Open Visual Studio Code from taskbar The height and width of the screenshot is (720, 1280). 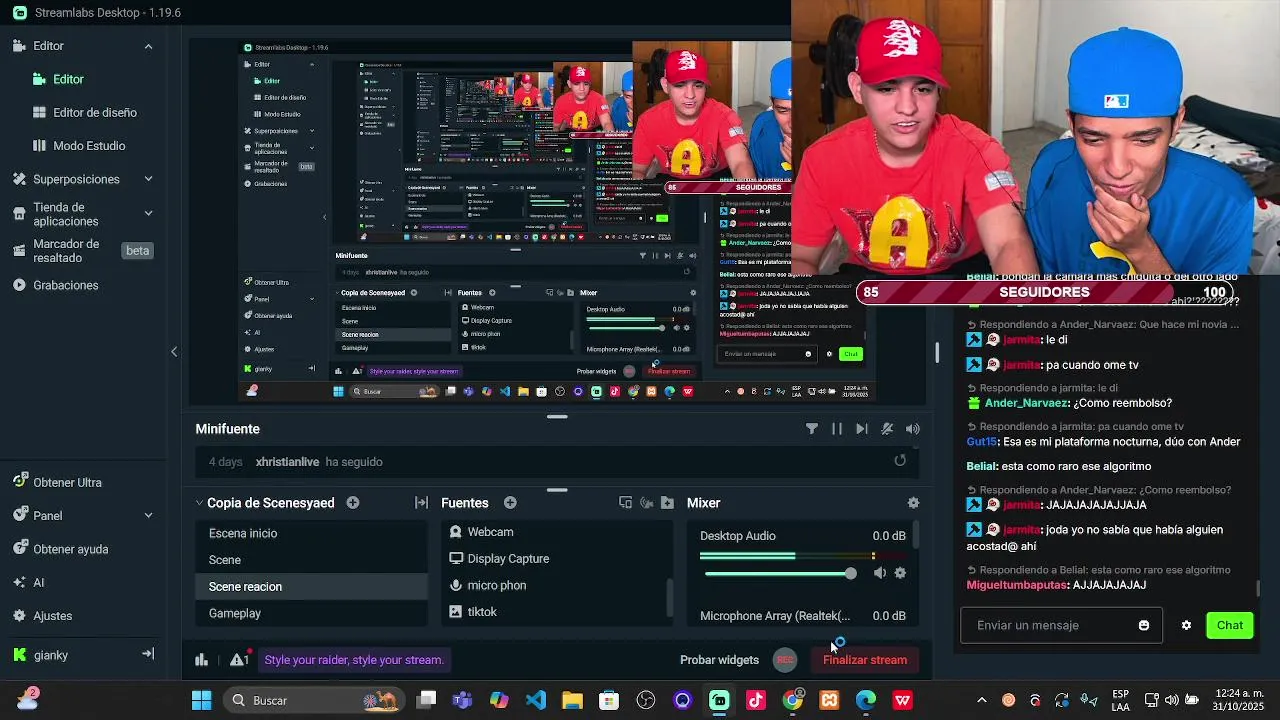536,700
